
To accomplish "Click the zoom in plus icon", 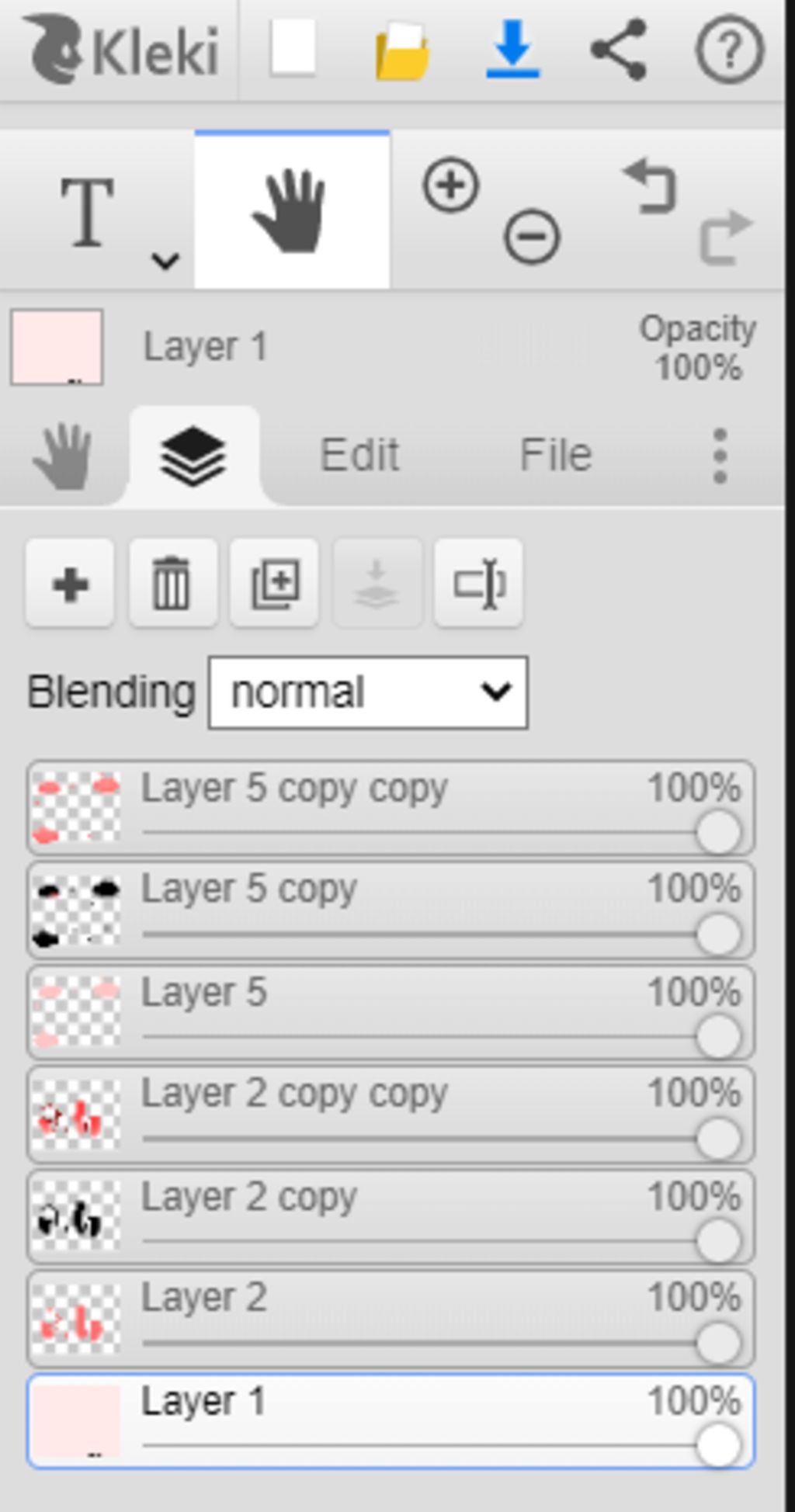I will [450, 186].
